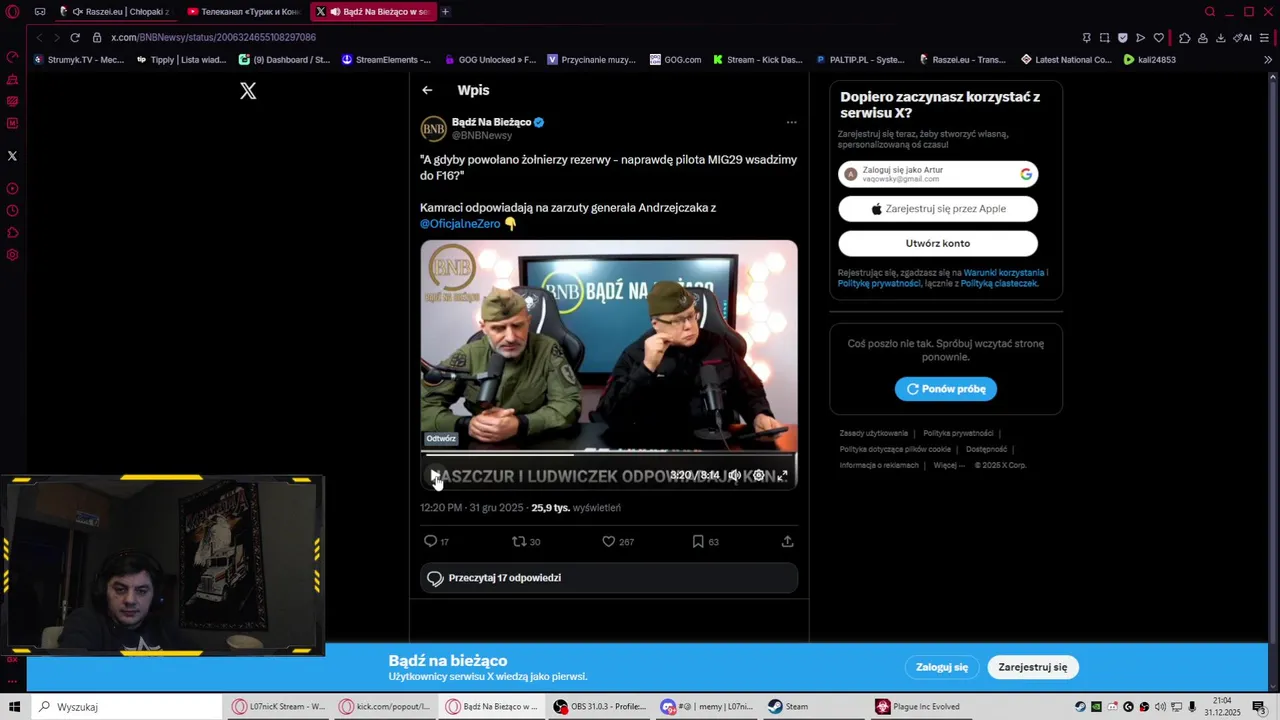Seek on the video progress bar
The image size is (1280, 720).
coord(609,455)
